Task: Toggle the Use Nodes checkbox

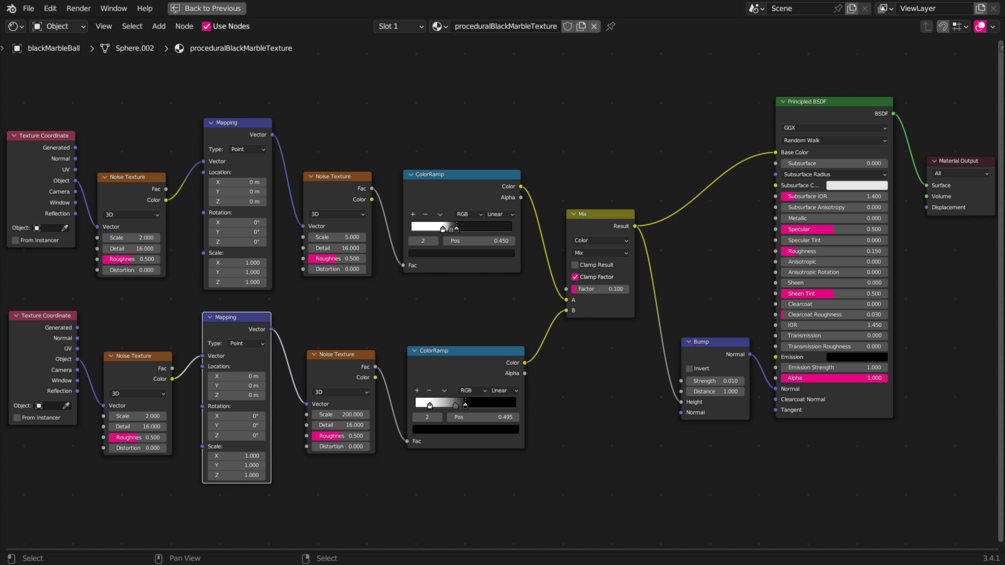Action: click(206, 26)
